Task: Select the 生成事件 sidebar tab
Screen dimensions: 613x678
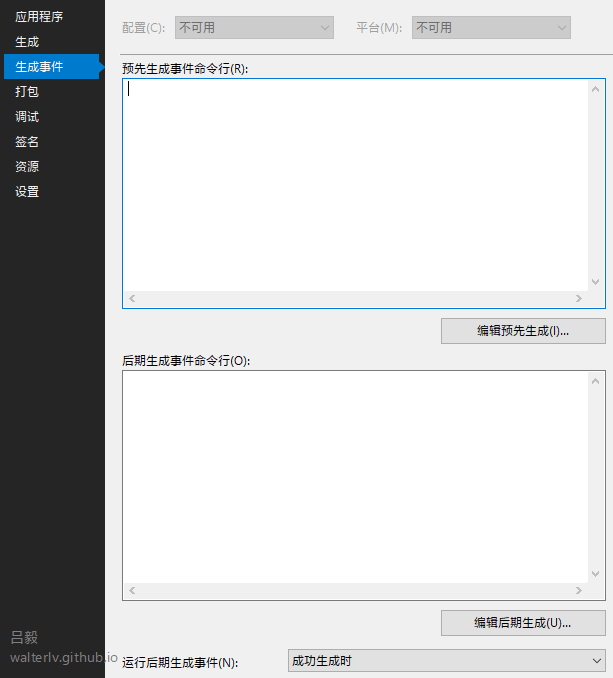Action: 40,67
